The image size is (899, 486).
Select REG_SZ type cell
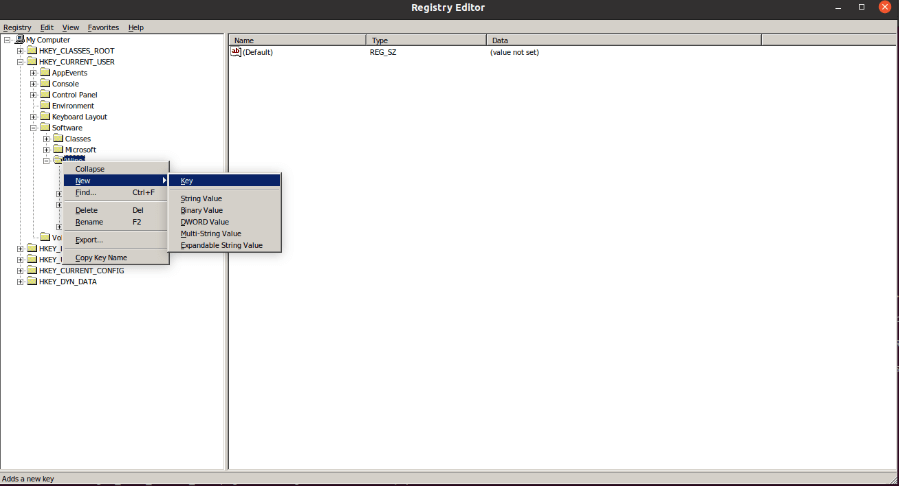[x=383, y=52]
